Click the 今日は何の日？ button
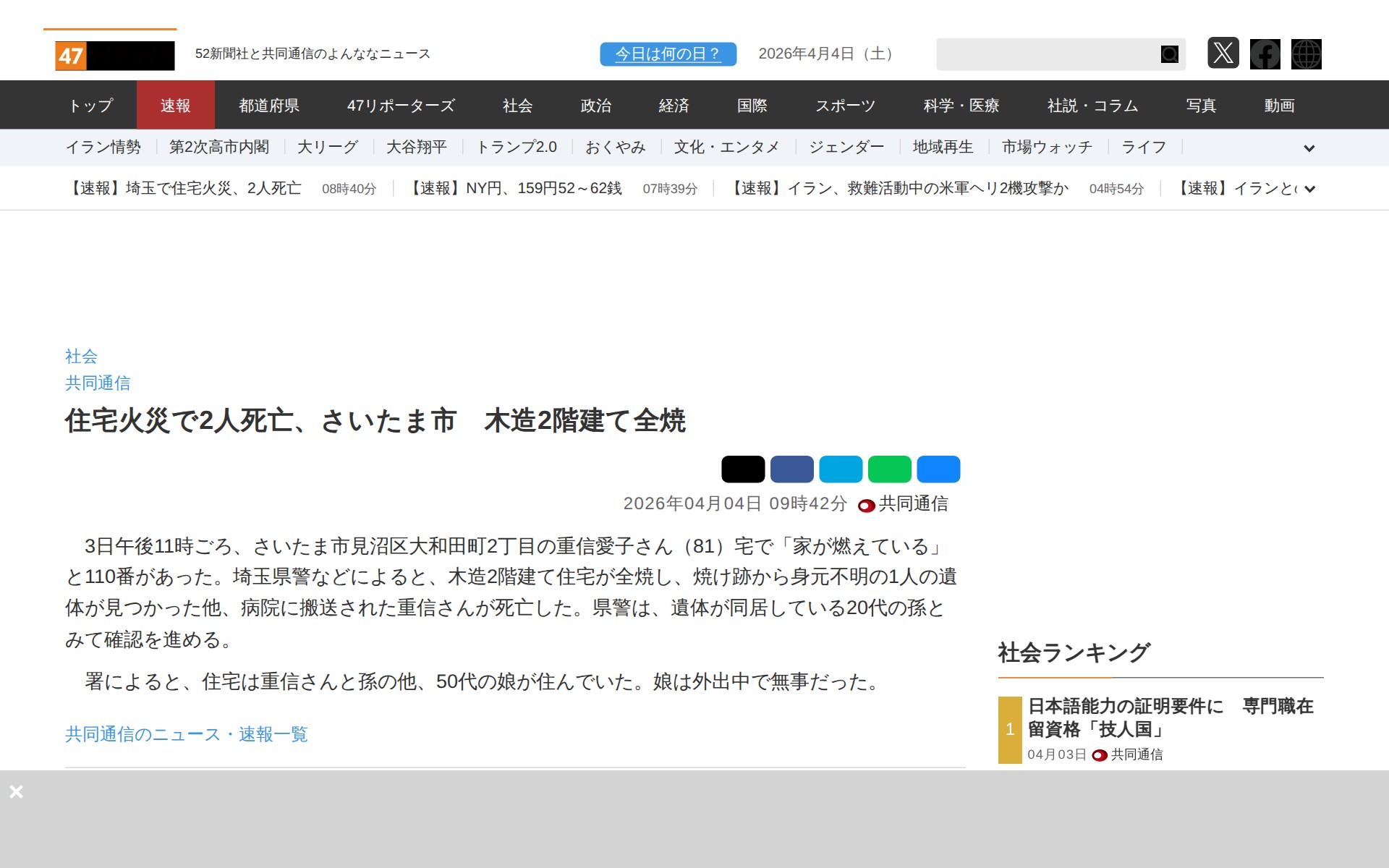This screenshot has height=868, width=1389. point(667,54)
